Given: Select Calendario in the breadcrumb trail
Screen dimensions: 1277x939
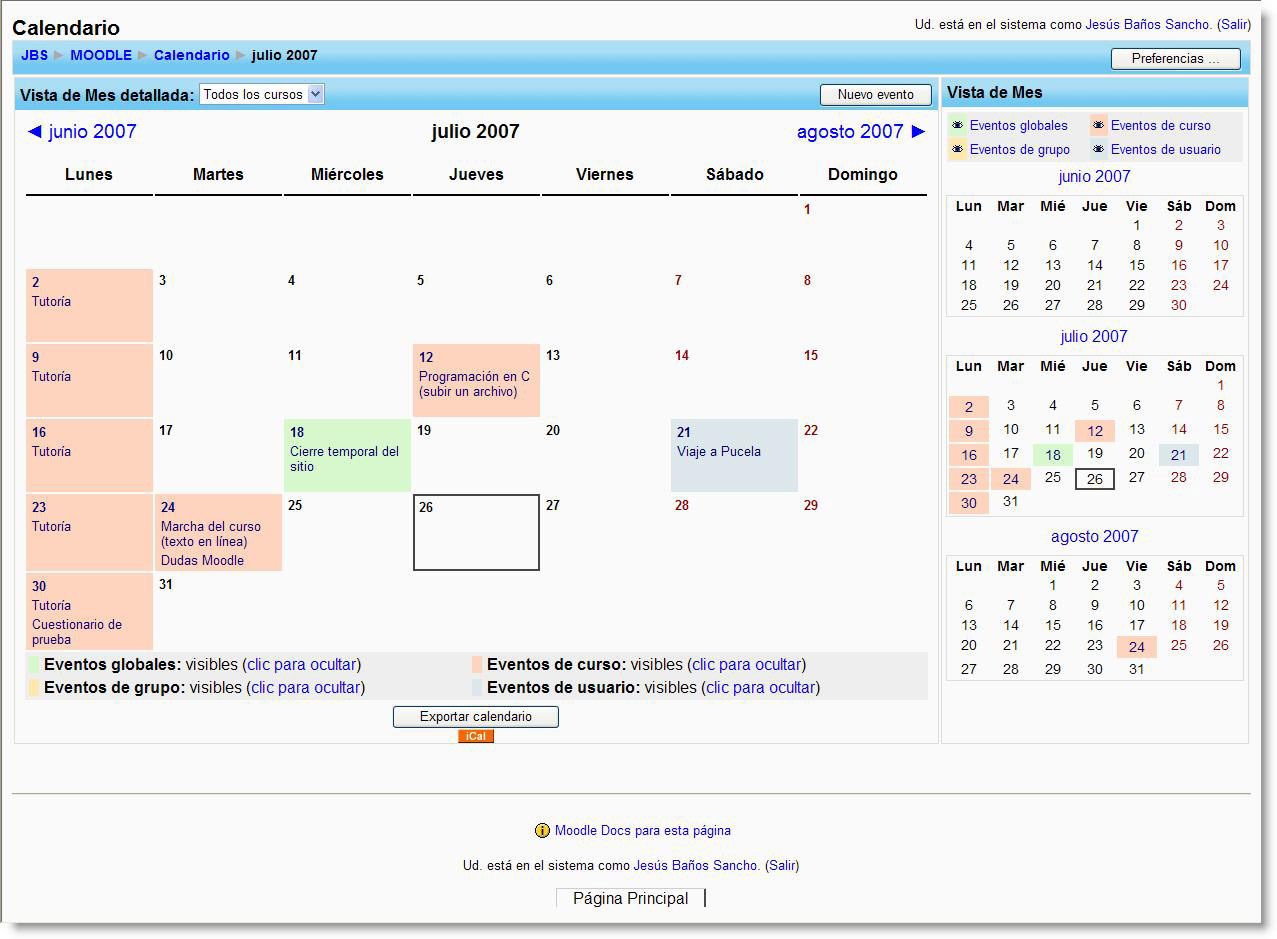Looking at the screenshot, I should click(x=192, y=55).
